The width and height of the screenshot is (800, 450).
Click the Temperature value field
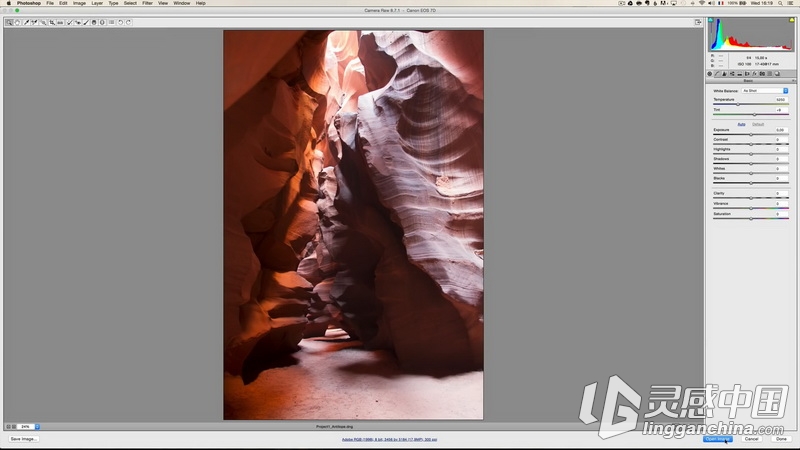point(780,99)
